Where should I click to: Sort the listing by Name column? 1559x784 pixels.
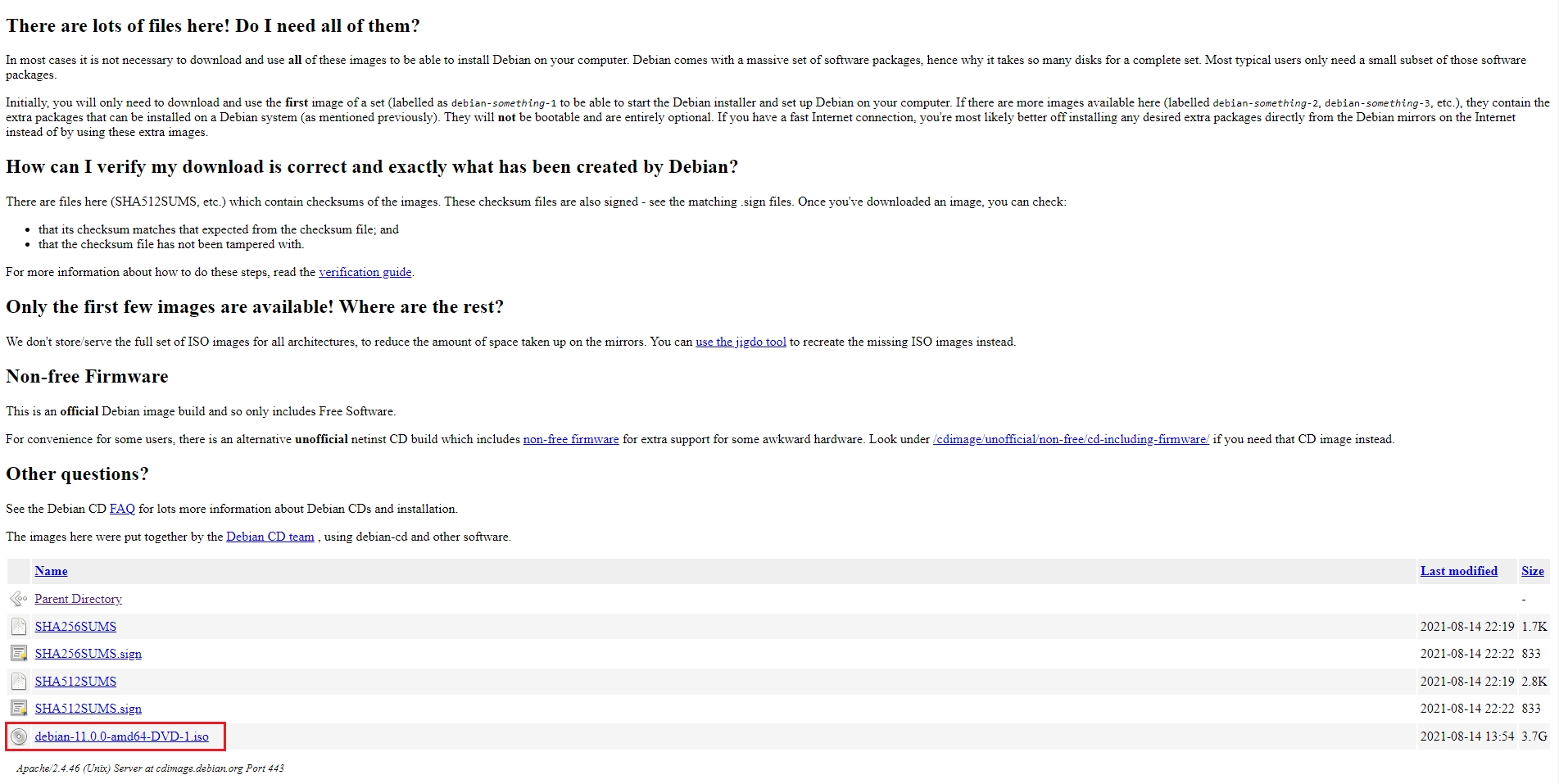51,571
